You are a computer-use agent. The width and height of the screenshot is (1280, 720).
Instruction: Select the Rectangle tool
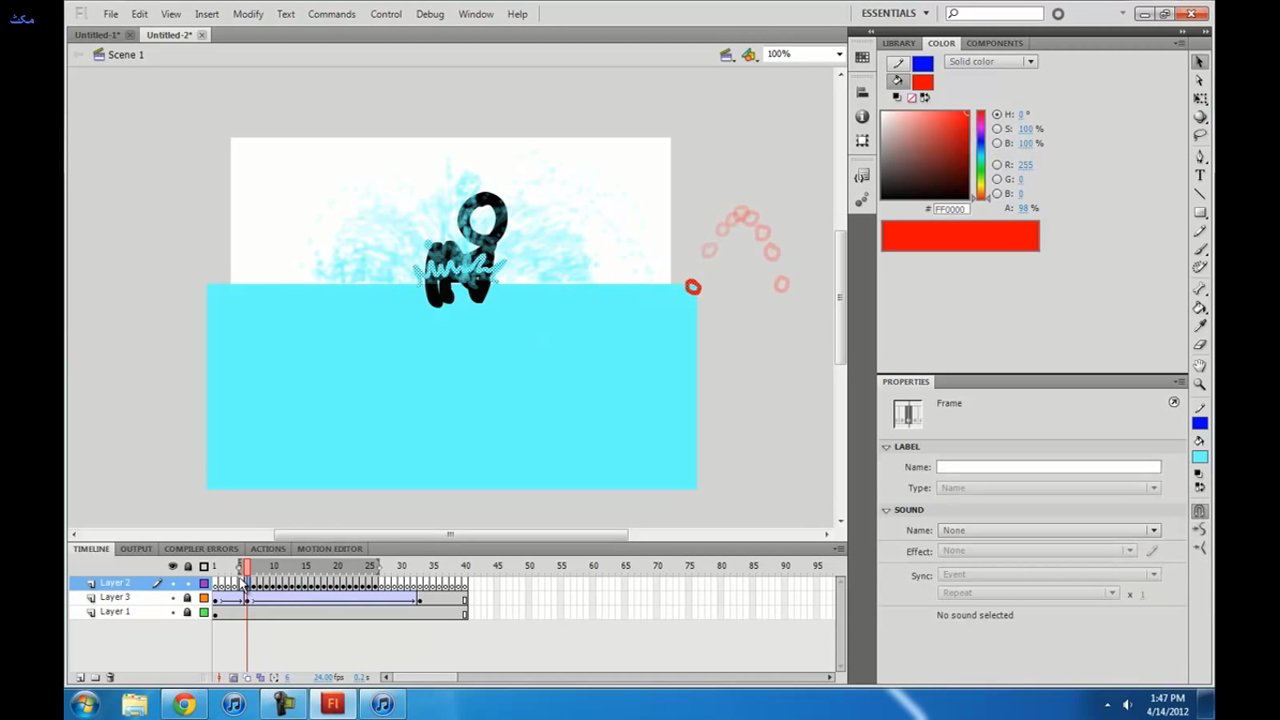pyautogui.click(x=1200, y=212)
